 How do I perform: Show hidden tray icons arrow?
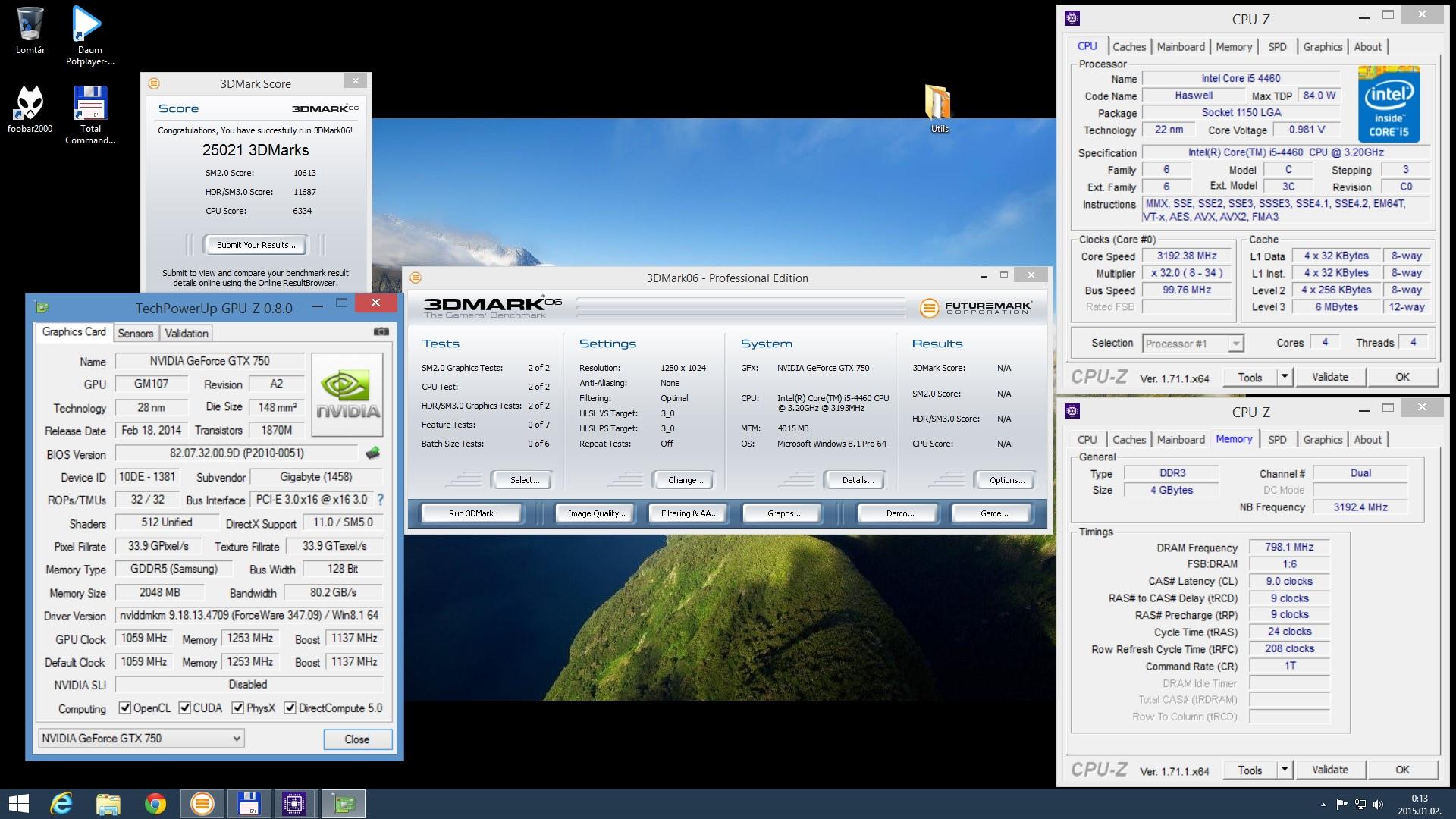point(1324,805)
